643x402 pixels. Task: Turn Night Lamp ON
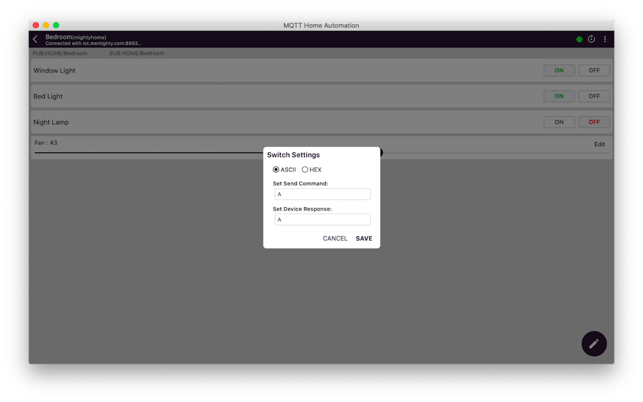pos(559,122)
